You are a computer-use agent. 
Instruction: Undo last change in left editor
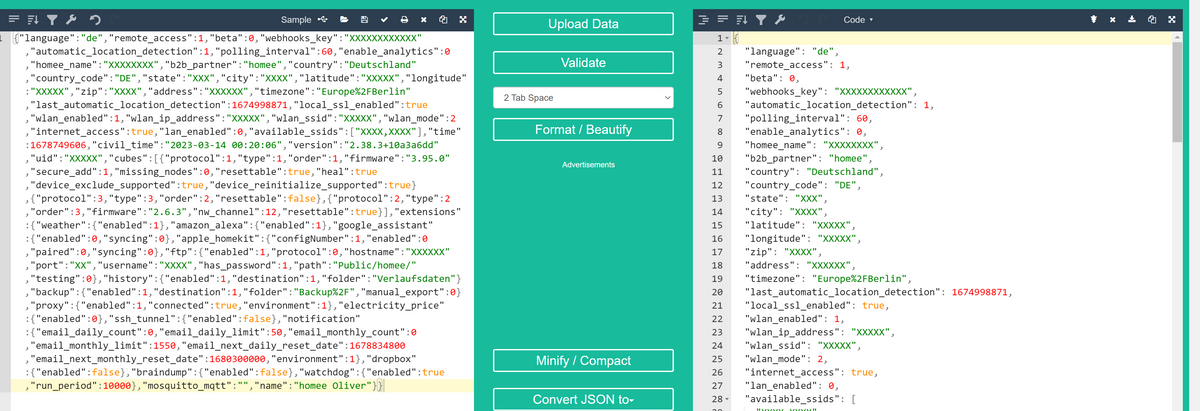point(94,20)
